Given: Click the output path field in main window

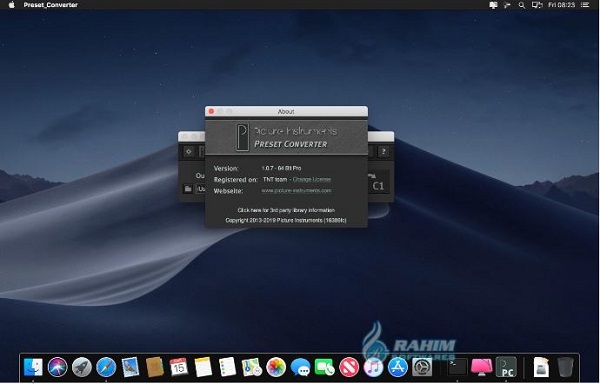Looking at the screenshot, I should click(201, 189).
